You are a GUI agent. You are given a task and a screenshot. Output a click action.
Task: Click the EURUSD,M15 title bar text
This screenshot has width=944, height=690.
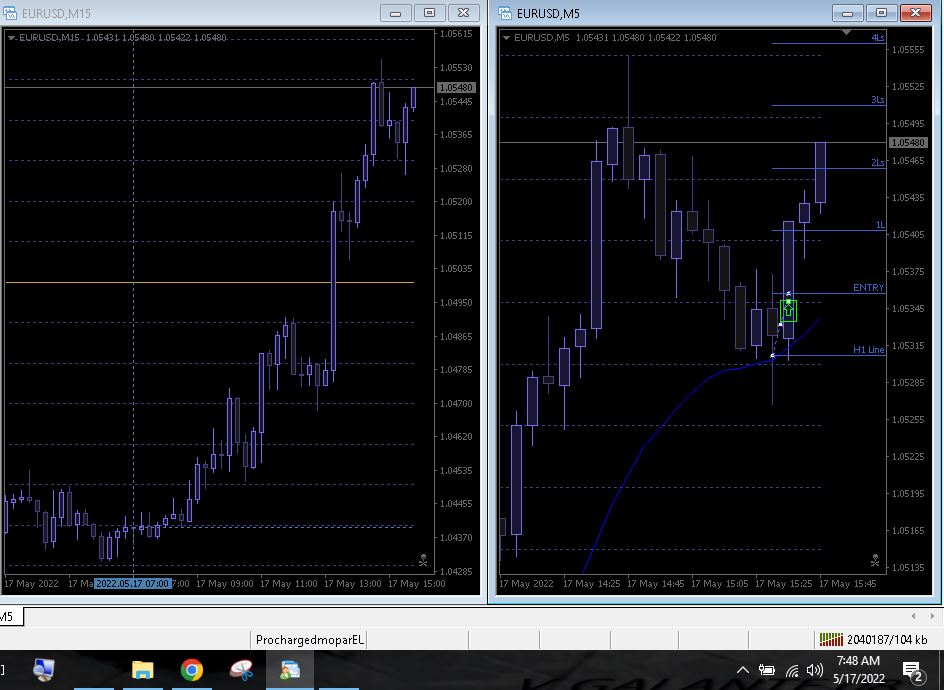pyautogui.click(x=56, y=13)
